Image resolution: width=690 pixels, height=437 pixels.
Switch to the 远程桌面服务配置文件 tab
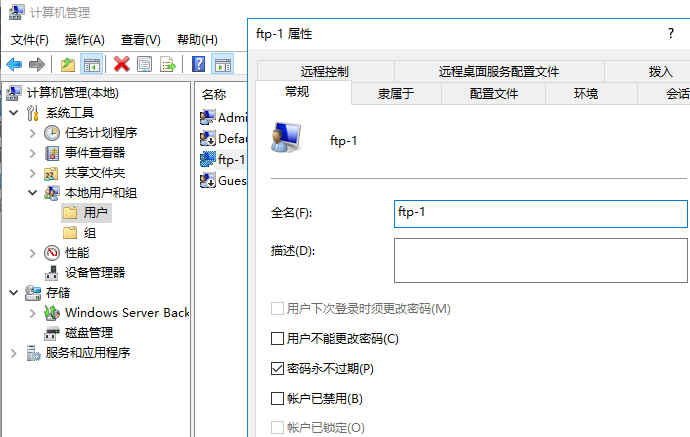pos(499,71)
